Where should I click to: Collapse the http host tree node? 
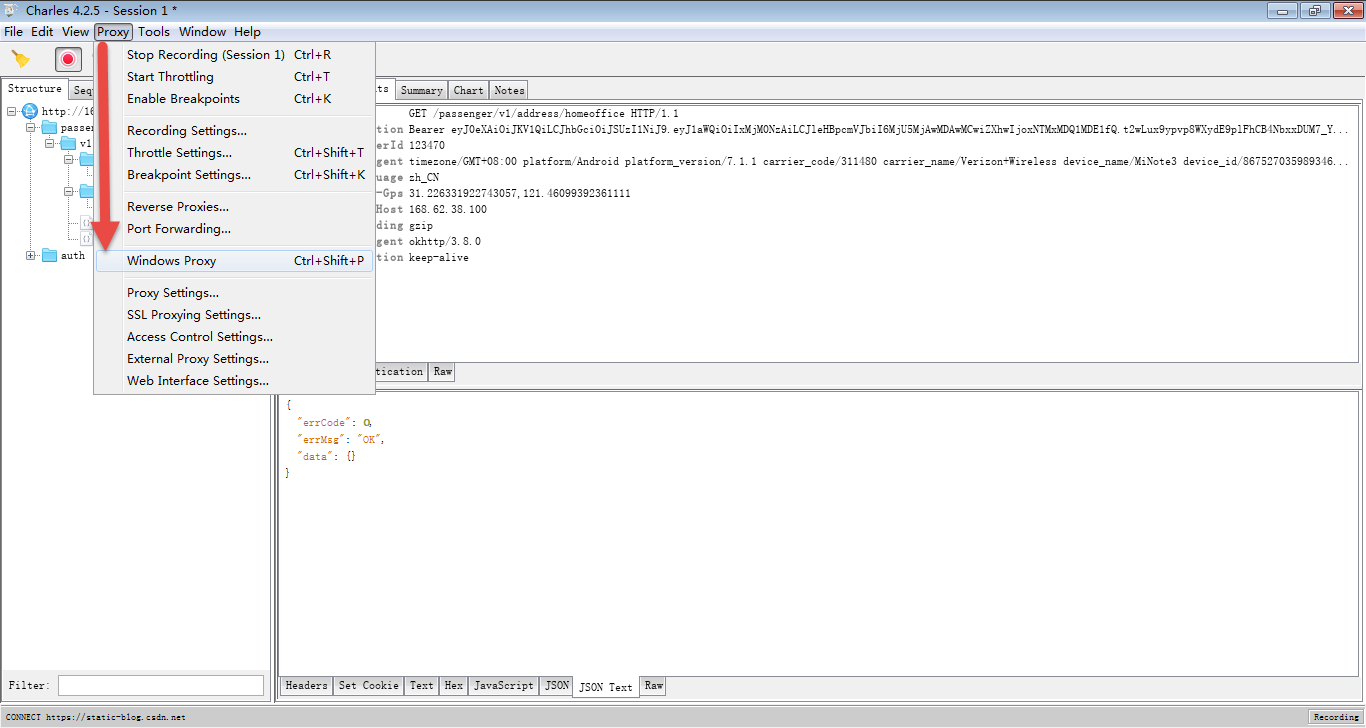[11, 111]
